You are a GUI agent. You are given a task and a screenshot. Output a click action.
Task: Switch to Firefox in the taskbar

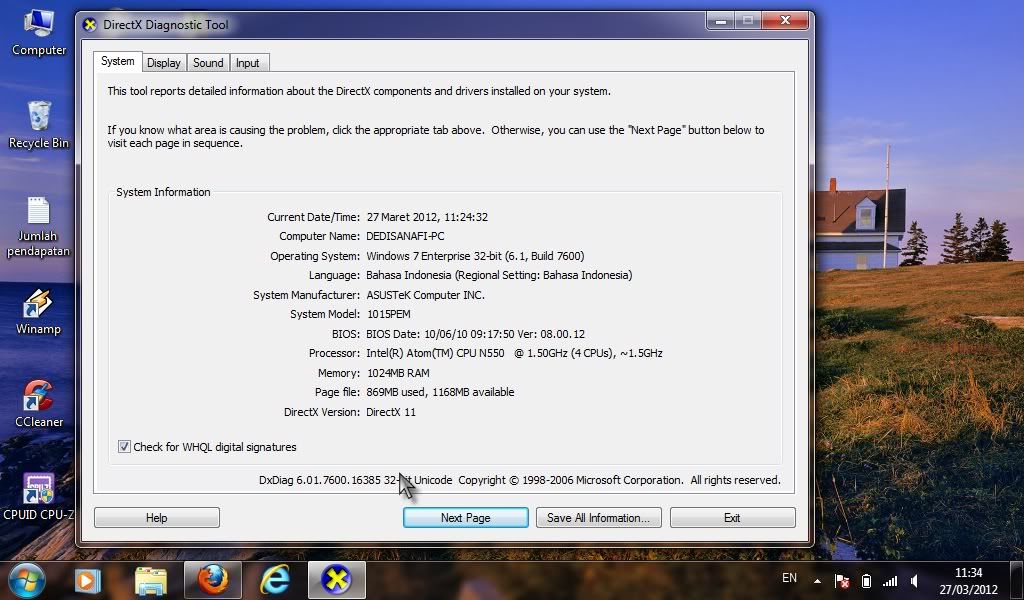[213, 580]
